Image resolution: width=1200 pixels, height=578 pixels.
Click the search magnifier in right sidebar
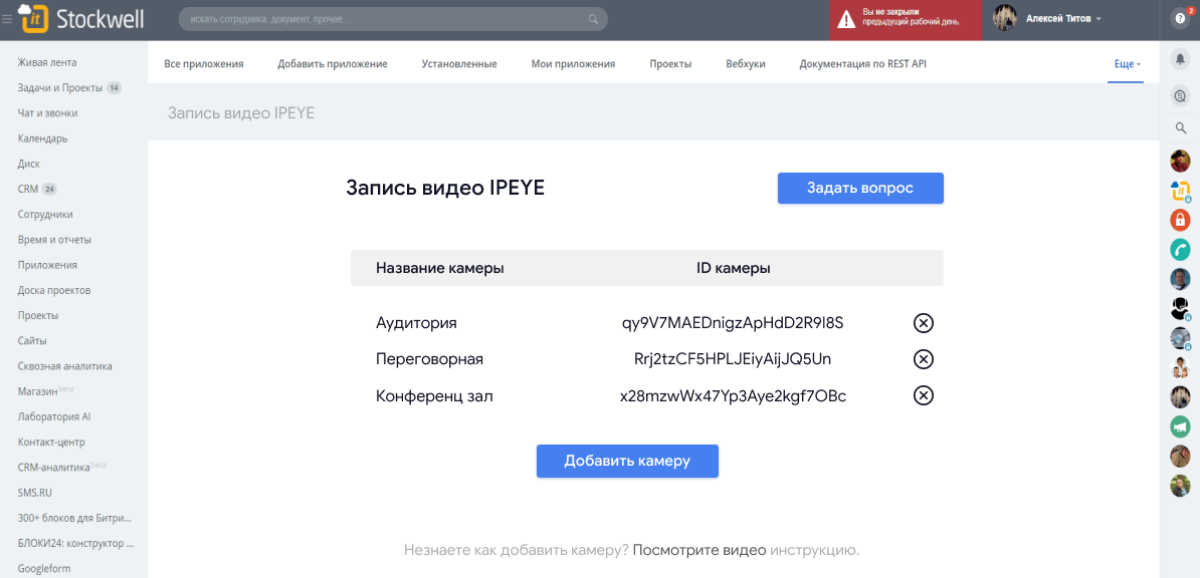coord(1180,128)
